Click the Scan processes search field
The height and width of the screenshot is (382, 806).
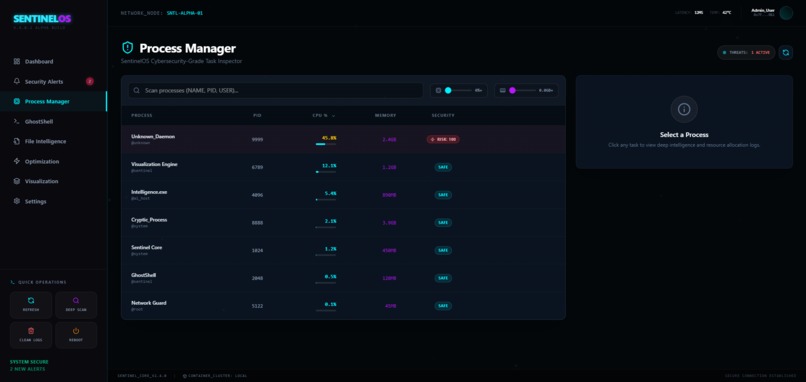(x=276, y=90)
